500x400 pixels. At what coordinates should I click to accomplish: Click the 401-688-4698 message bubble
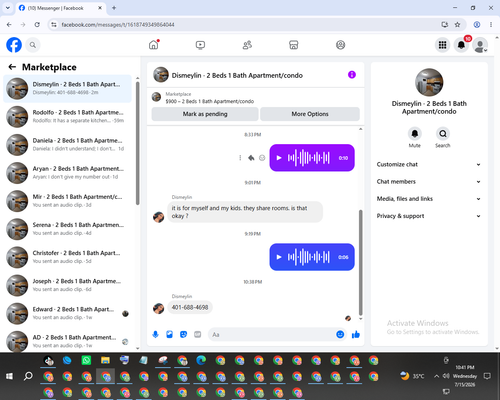click(x=190, y=307)
